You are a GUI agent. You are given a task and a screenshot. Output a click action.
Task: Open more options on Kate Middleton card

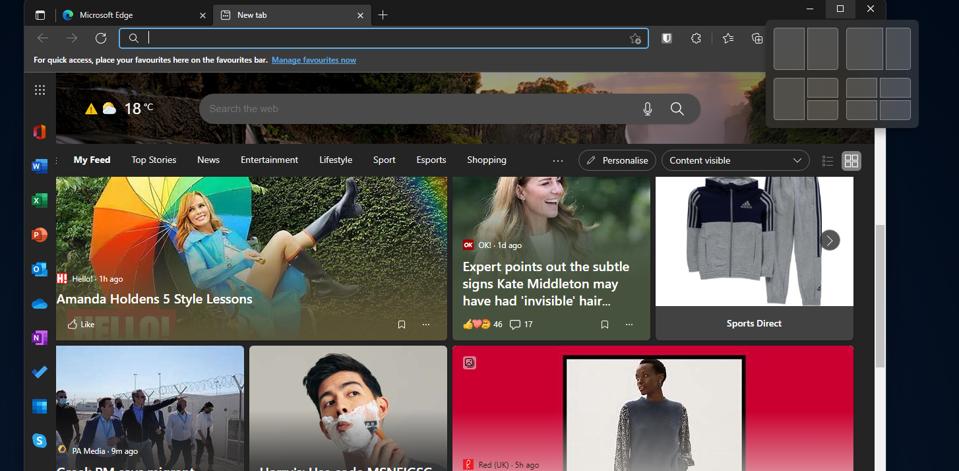click(629, 324)
